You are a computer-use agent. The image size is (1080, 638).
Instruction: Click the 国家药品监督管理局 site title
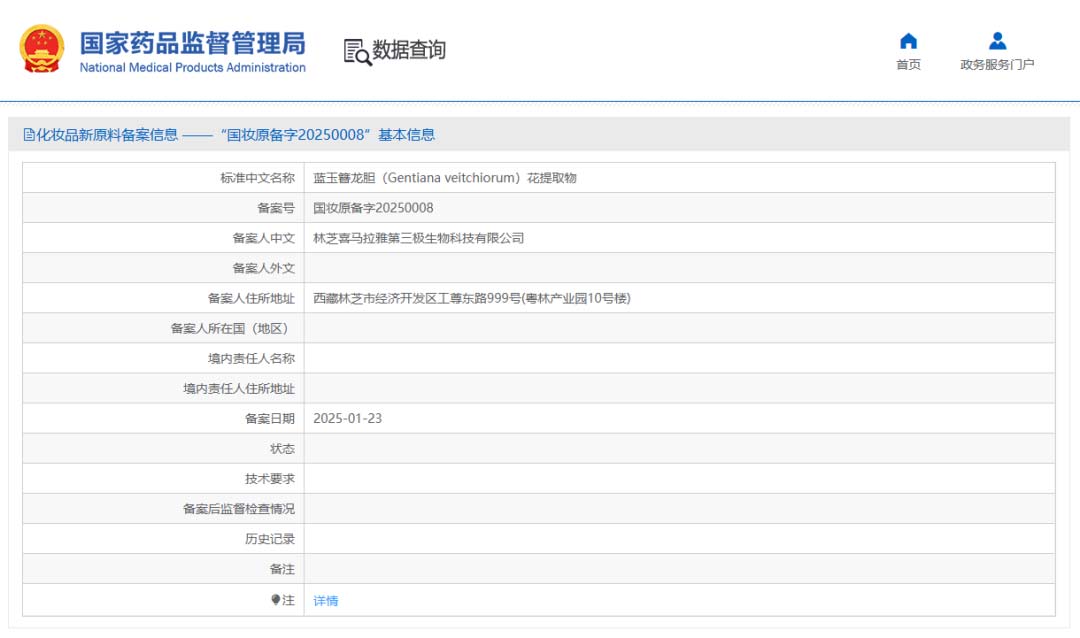pyautogui.click(x=192, y=43)
